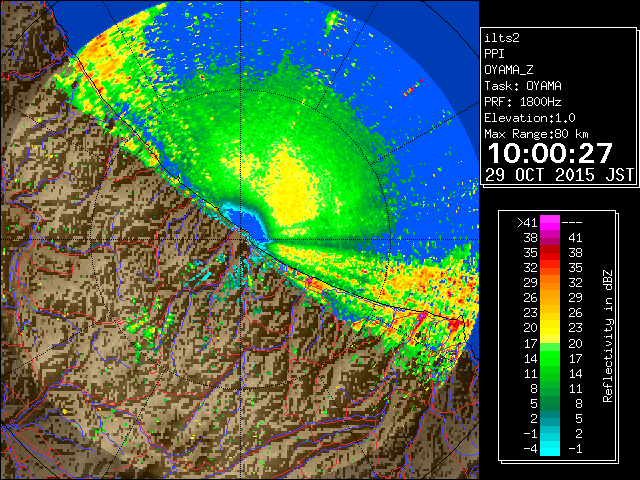Click the yellow '20' legend color band

pyautogui.click(x=550, y=328)
